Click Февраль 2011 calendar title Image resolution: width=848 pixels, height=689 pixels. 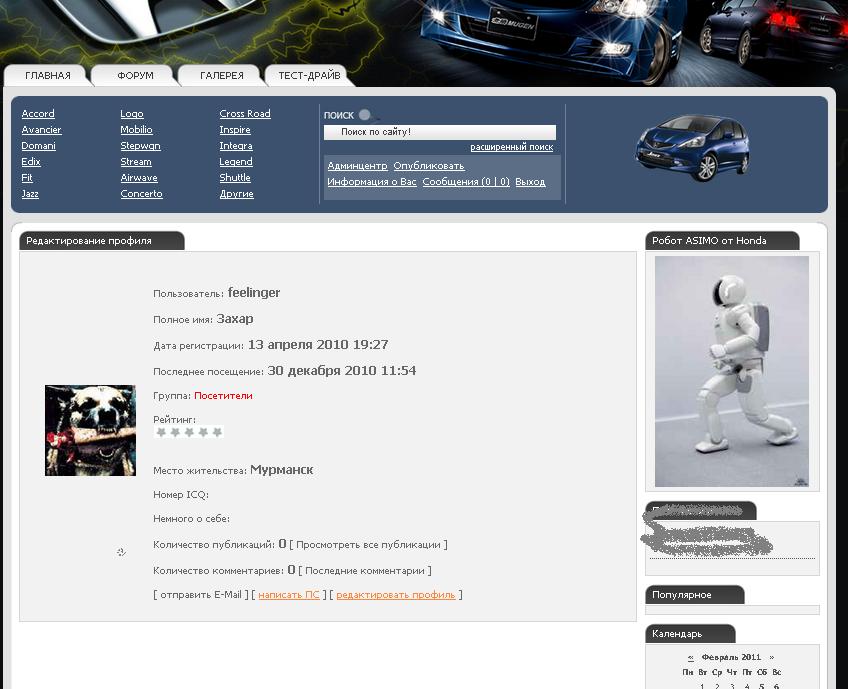(x=731, y=657)
